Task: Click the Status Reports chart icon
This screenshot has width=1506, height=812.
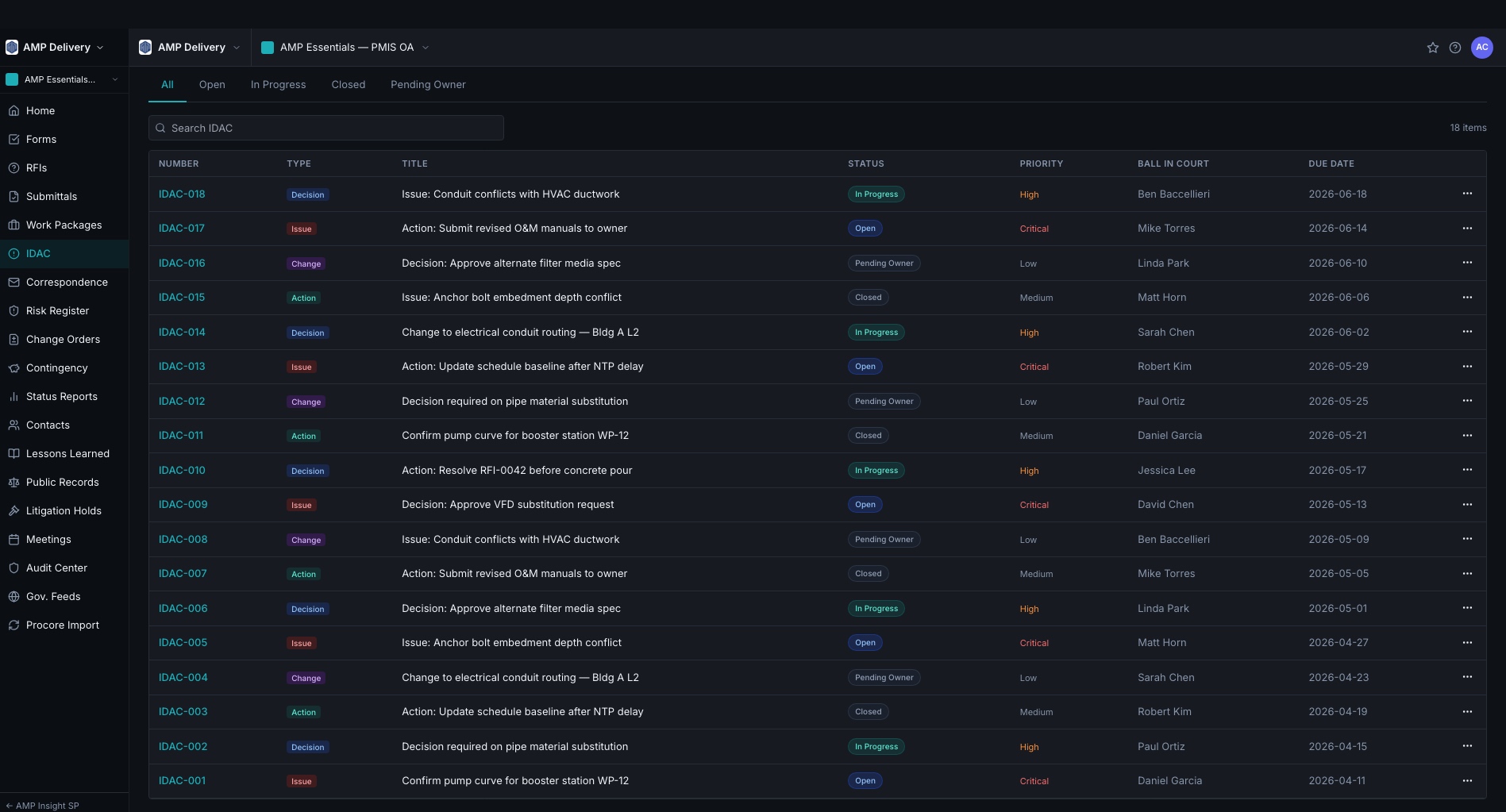Action: pos(13,397)
